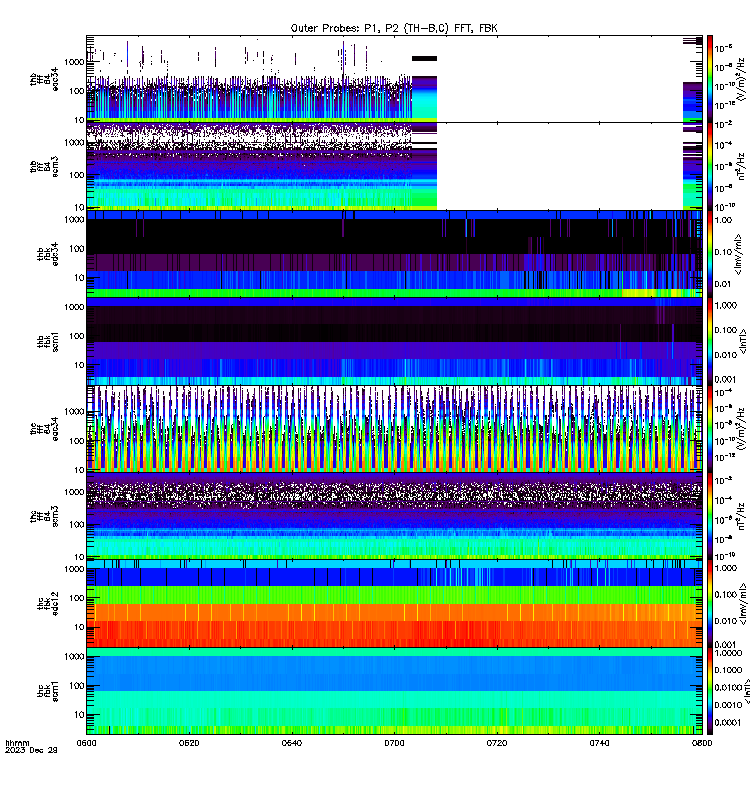Image resolution: width=750 pixels, height=800 pixels.
Task: Click the 0600 time axis label
Action: [86, 743]
